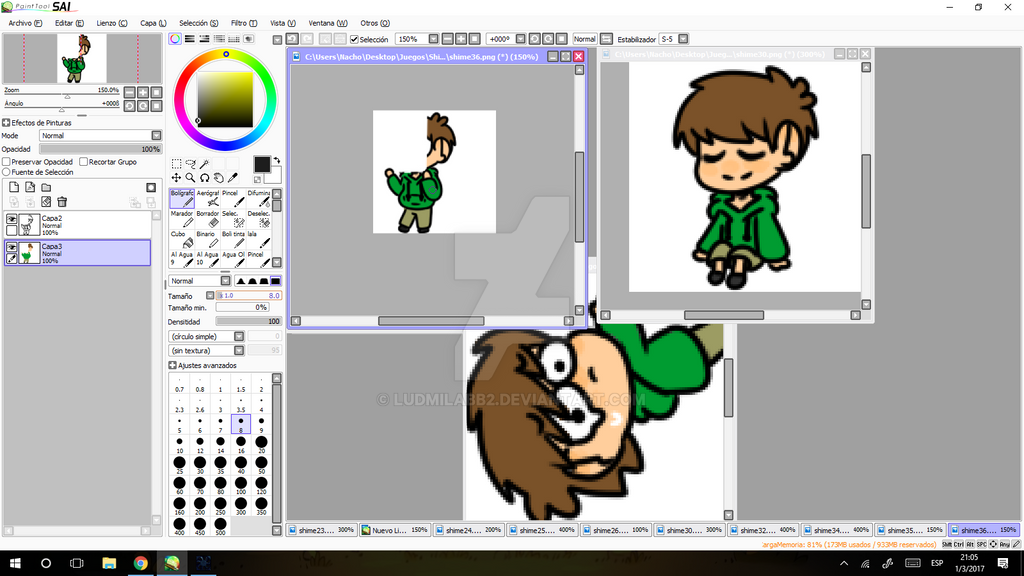
Task: Hide the Capa3 layer
Action: (12, 247)
